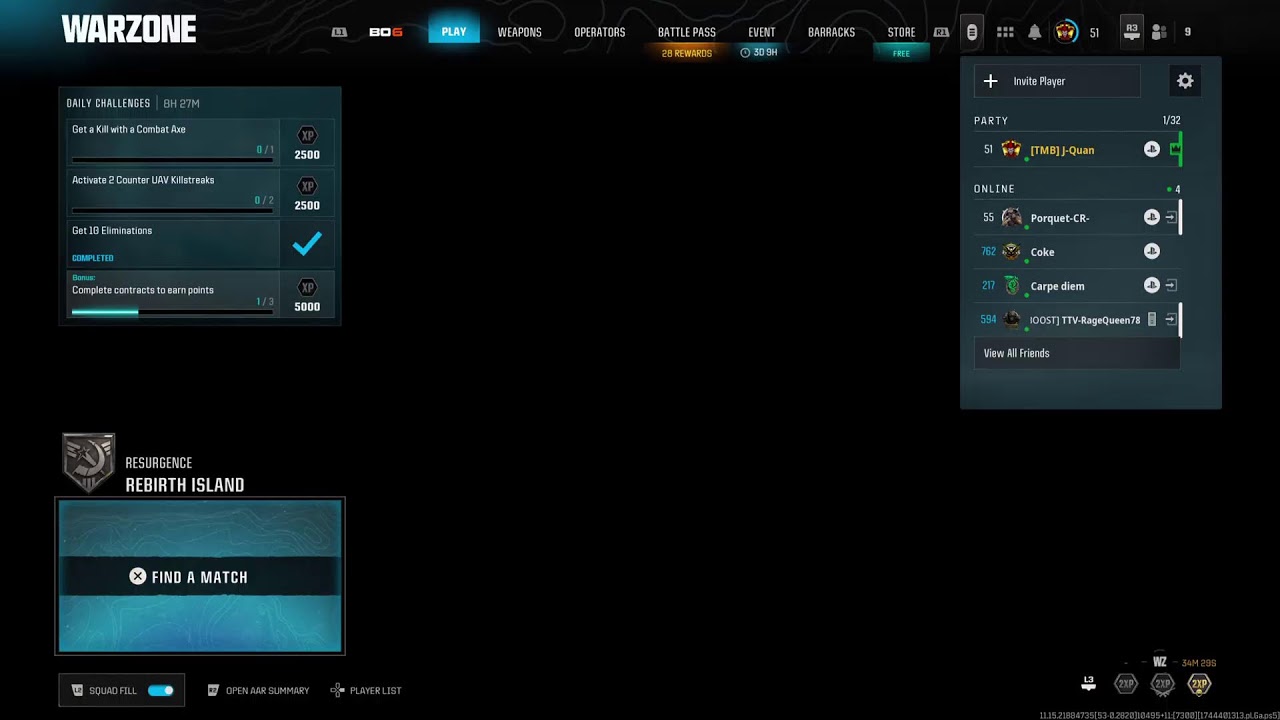The height and width of the screenshot is (720, 1280).
Task: Go to the Operators tab
Action: click(x=600, y=32)
